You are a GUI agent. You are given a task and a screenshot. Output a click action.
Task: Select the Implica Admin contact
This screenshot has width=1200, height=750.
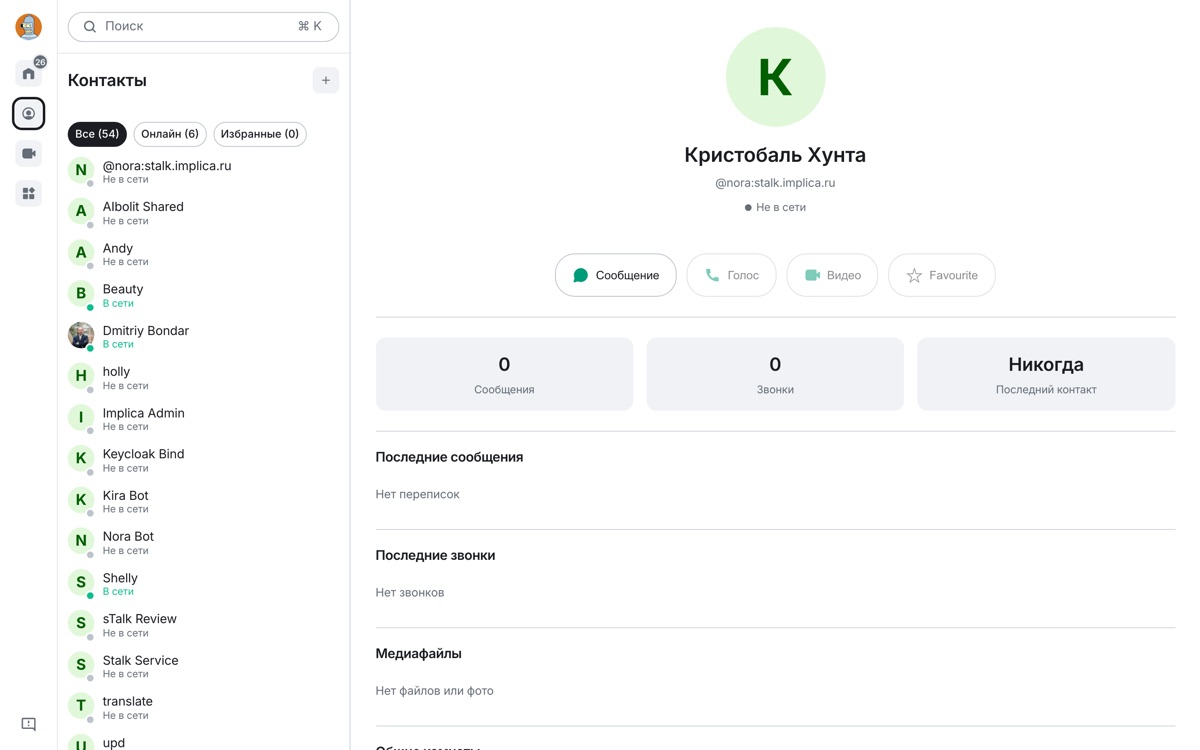pos(203,418)
